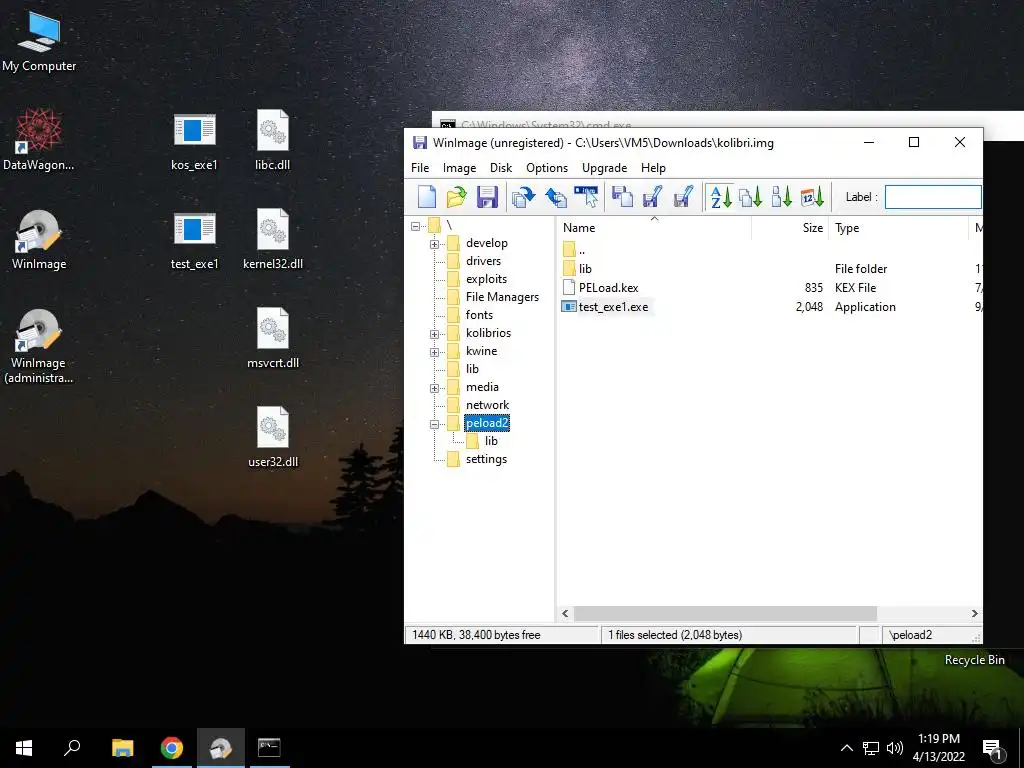
Task: Sort by the Size column header
Action: pyautogui.click(x=790, y=228)
